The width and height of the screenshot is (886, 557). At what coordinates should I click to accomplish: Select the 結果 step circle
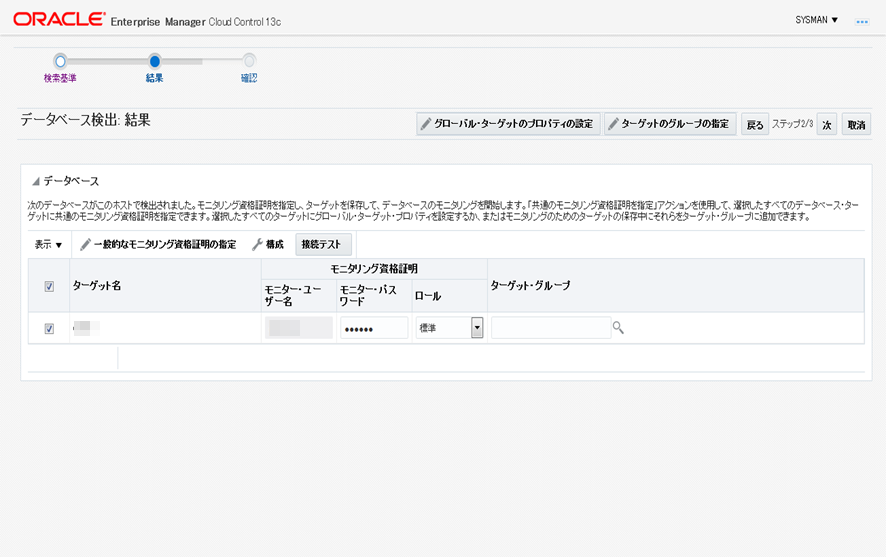pyautogui.click(x=154, y=61)
